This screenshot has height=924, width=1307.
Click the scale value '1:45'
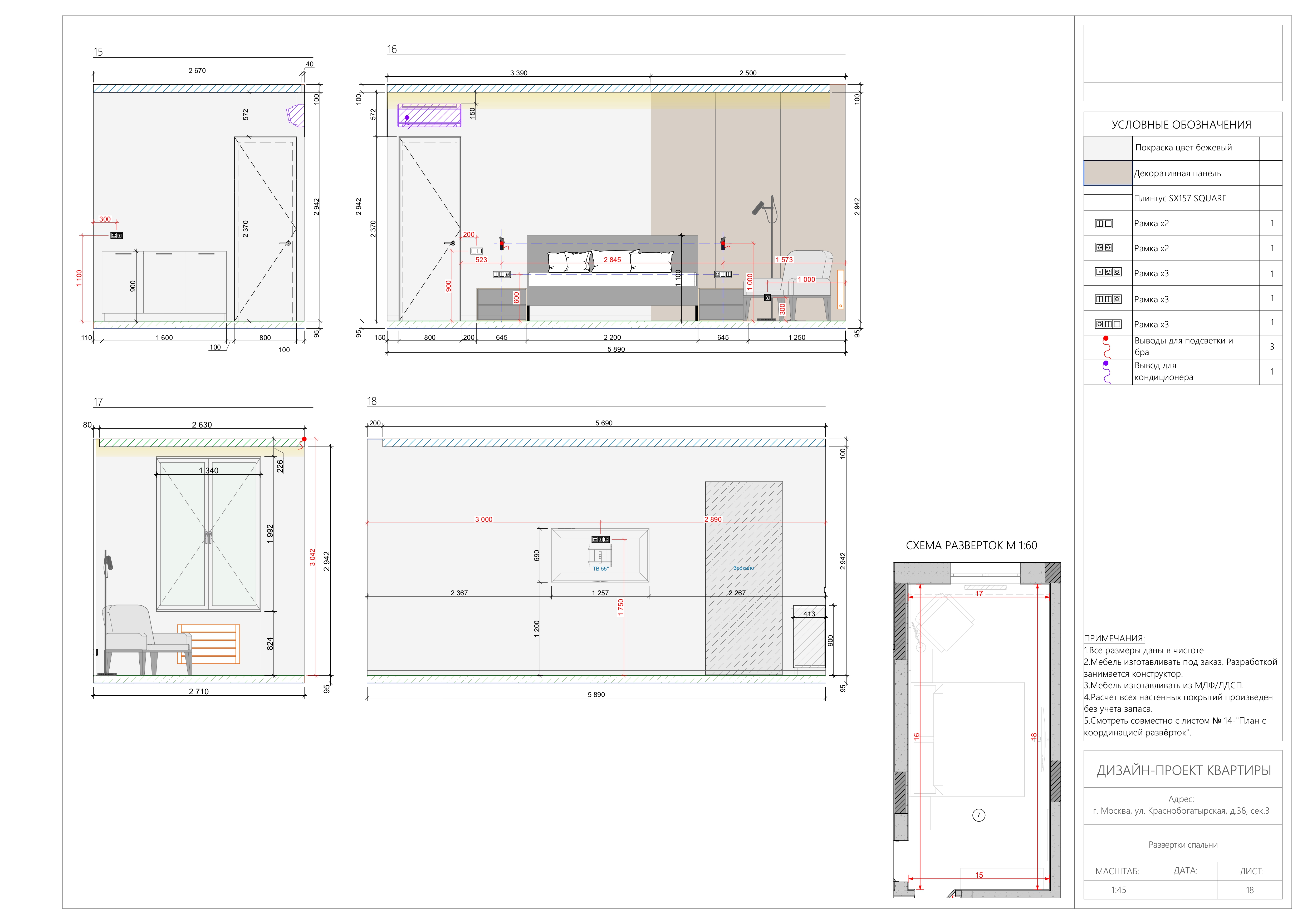1119,890
